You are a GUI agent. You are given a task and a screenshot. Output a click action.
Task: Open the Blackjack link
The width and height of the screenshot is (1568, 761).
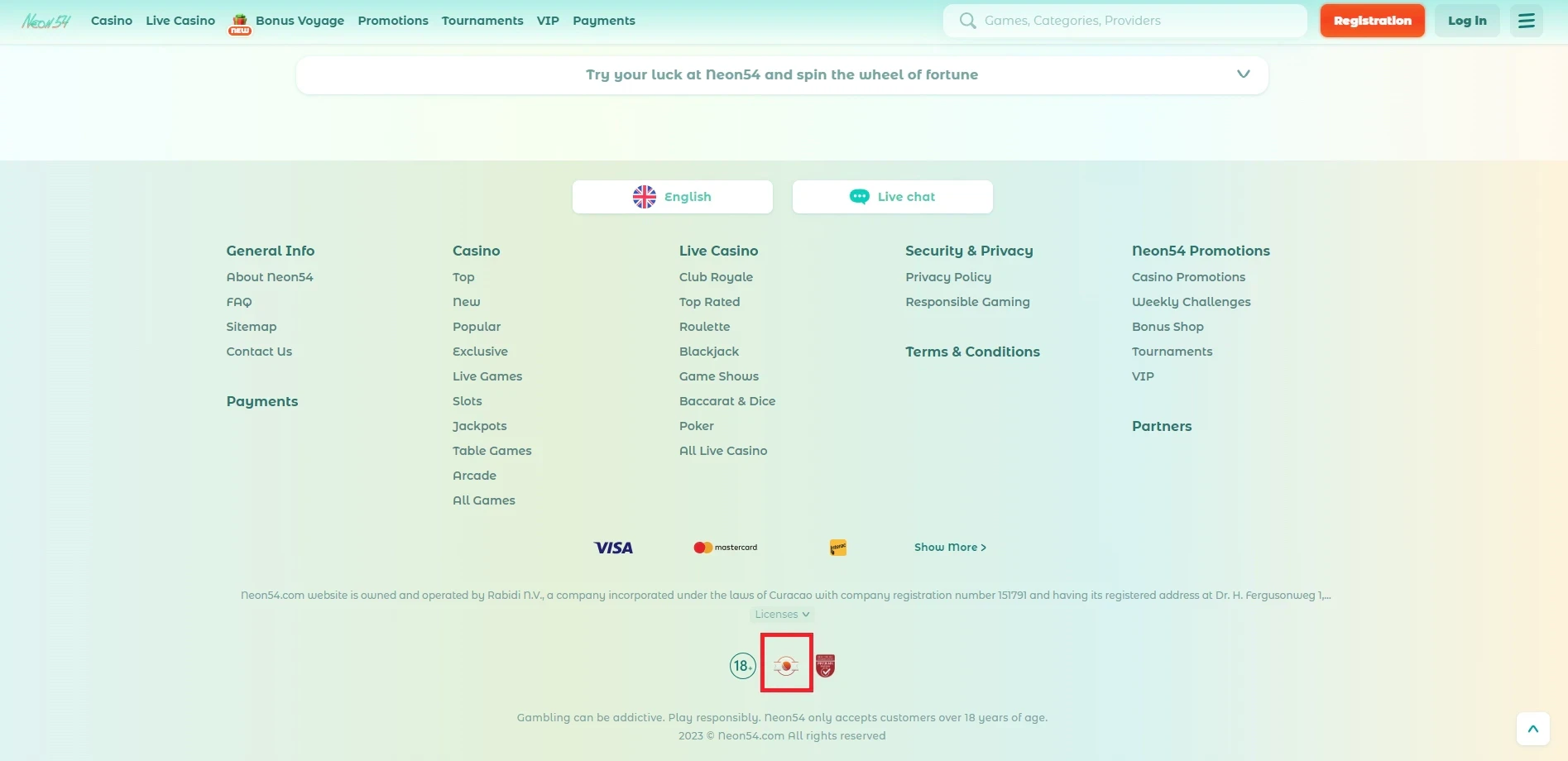coord(709,352)
